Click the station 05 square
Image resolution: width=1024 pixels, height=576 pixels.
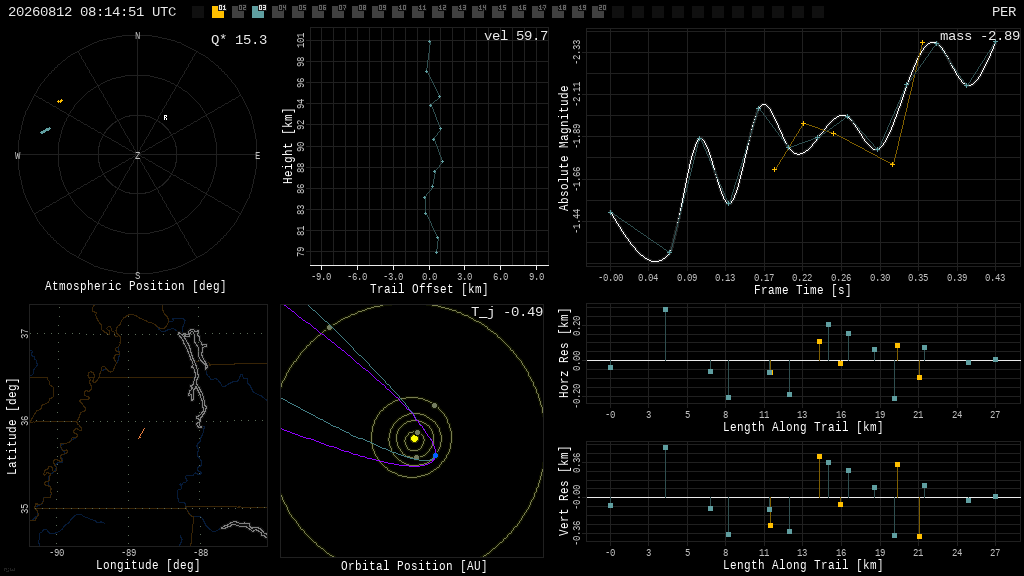click(298, 12)
